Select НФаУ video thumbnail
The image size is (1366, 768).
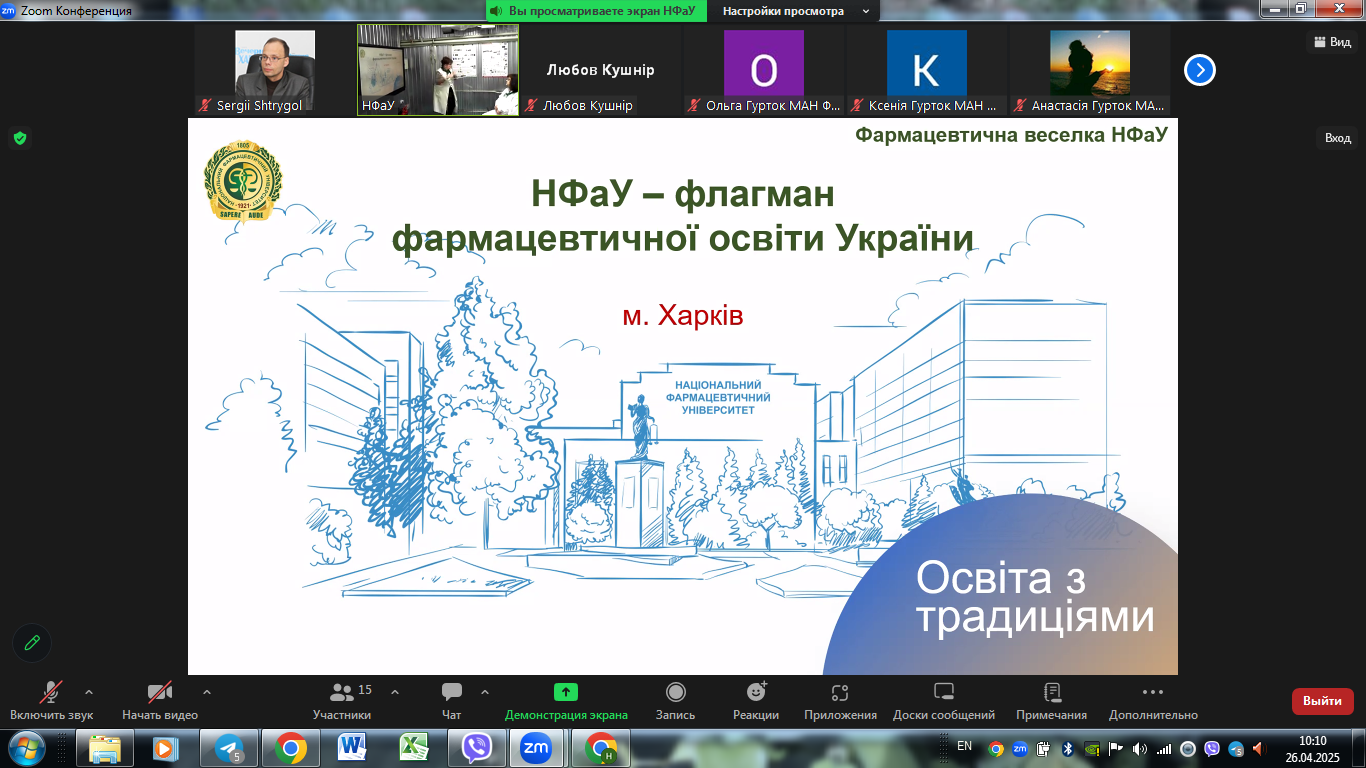438,70
